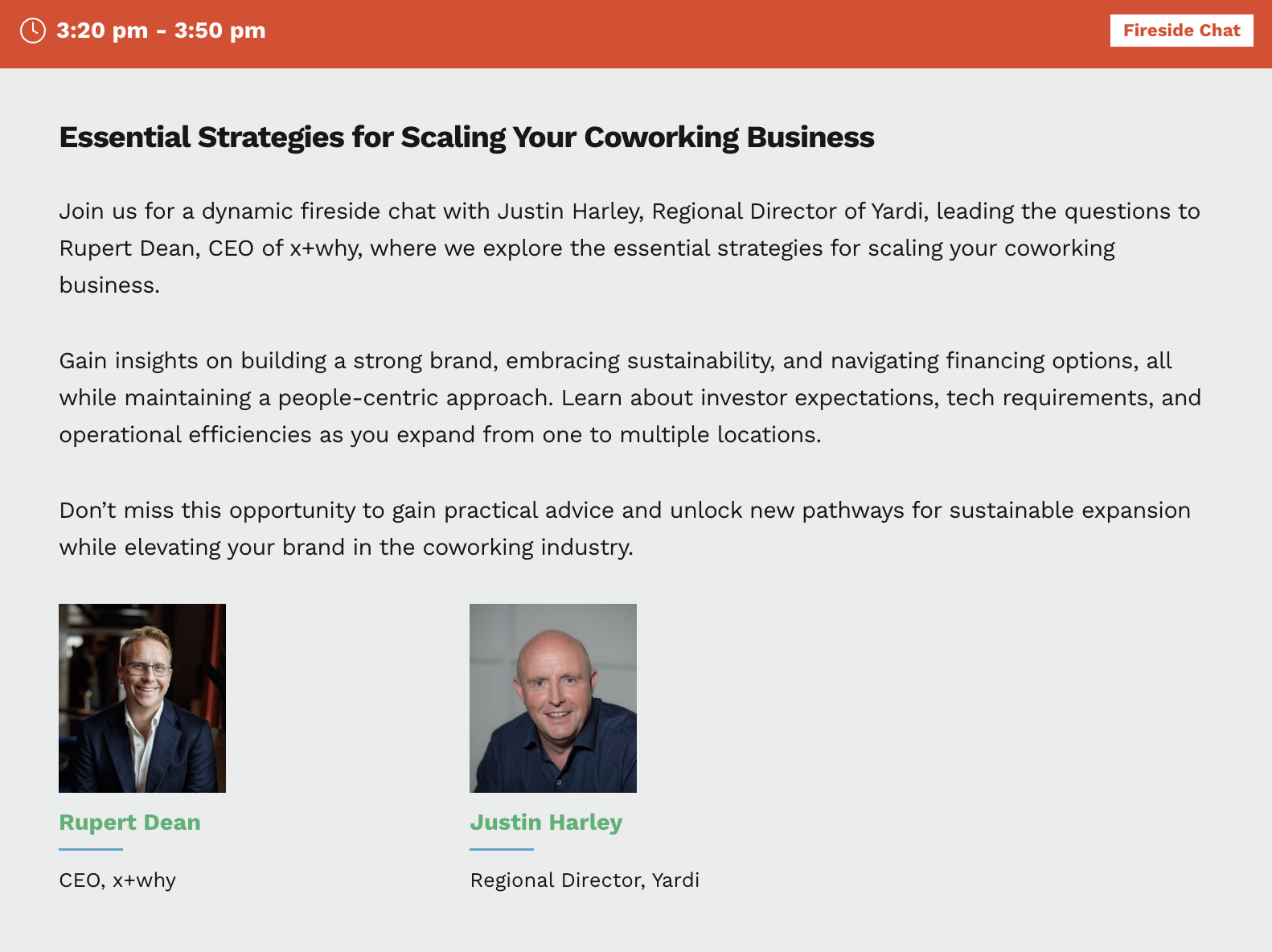Image resolution: width=1272 pixels, height=952 pixels.
Task: Click the empty middle of the orange header bar
Action: click(x=683, y=34)
